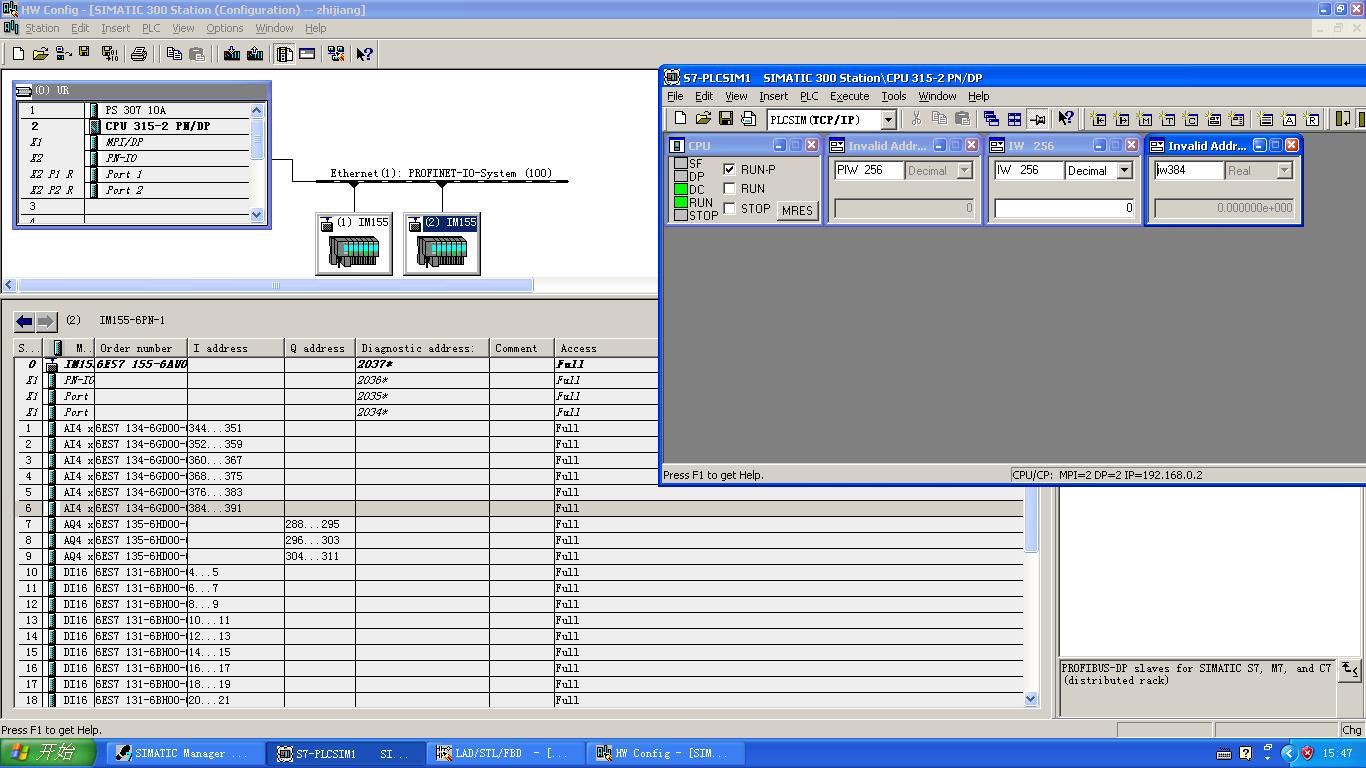Click the system tray clock showing 15:47
This screenshot has width=1366, height=768.
(x=1337, y=753)
